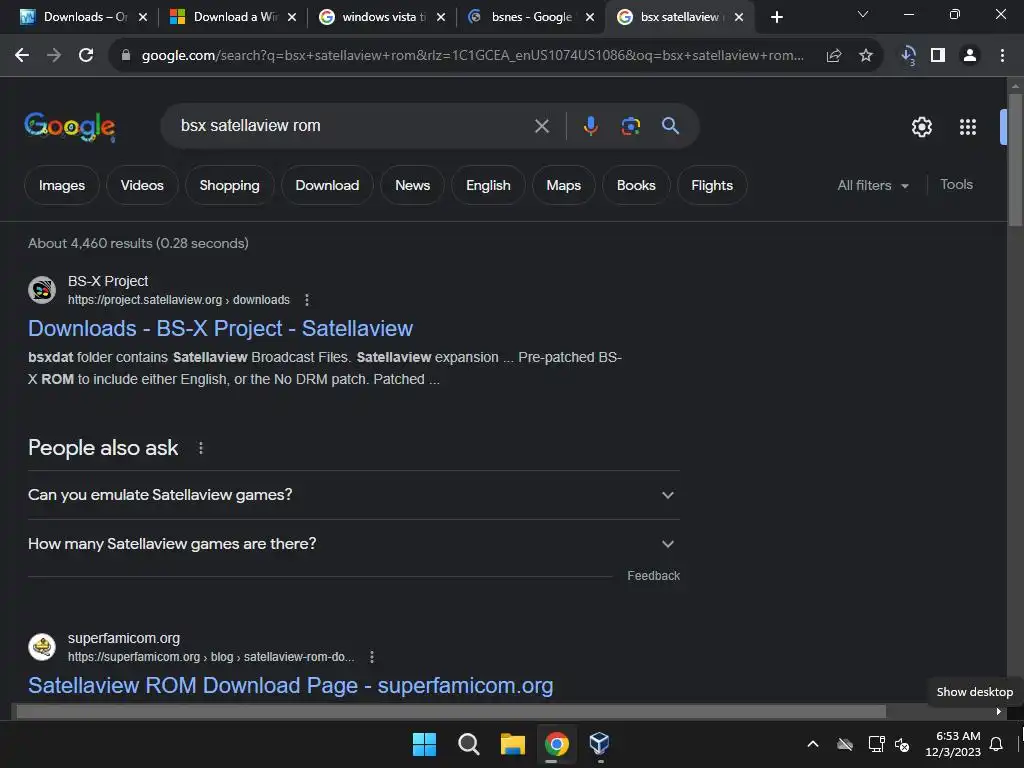Open options for BS-X Project result
This screenshot has width=1024, height=768.
(x=307, y=300)
